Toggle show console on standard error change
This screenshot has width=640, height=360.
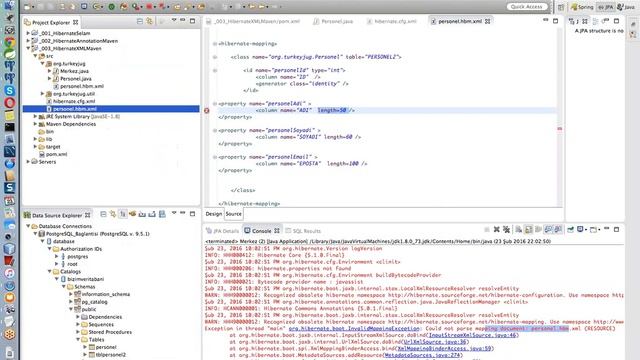(558, 230)
